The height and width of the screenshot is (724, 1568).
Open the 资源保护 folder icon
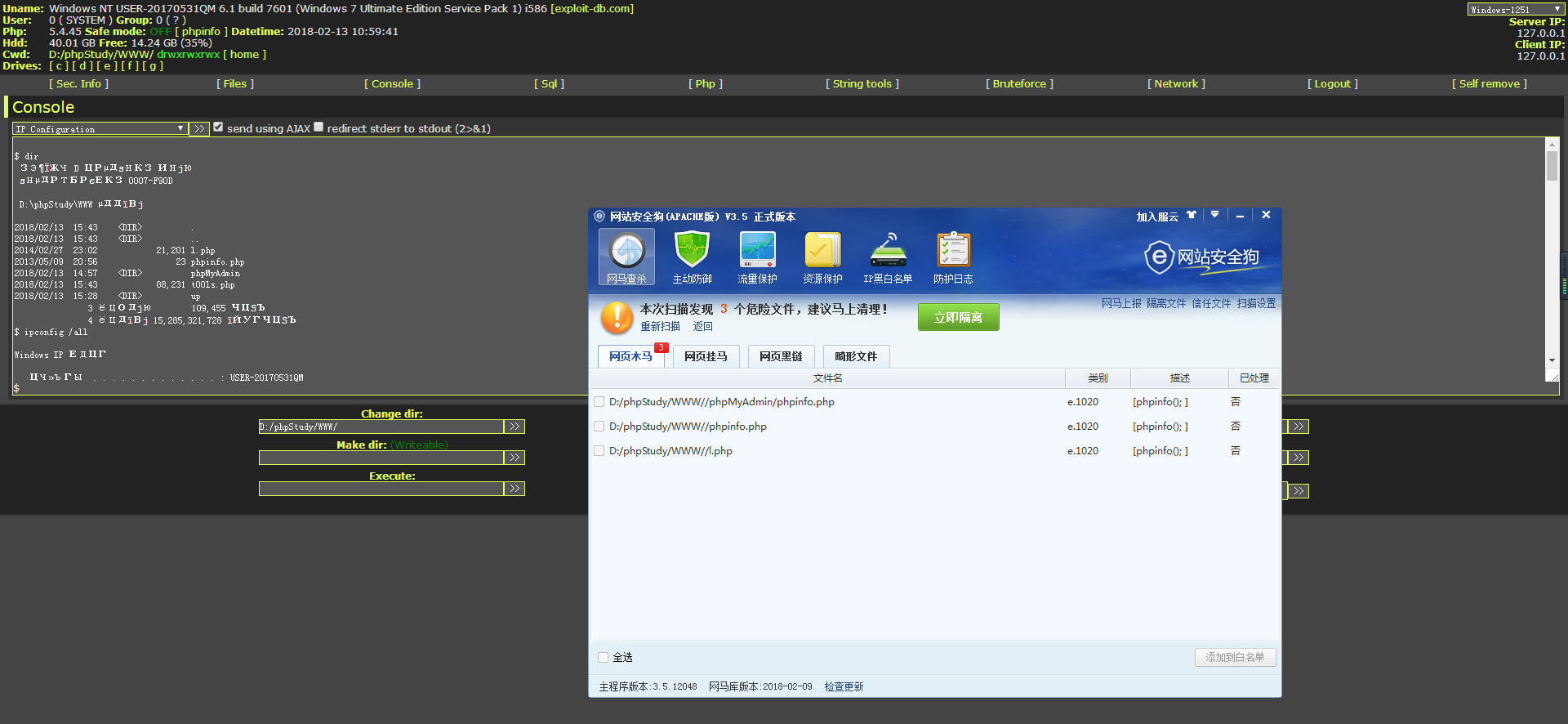pos(822,257)
